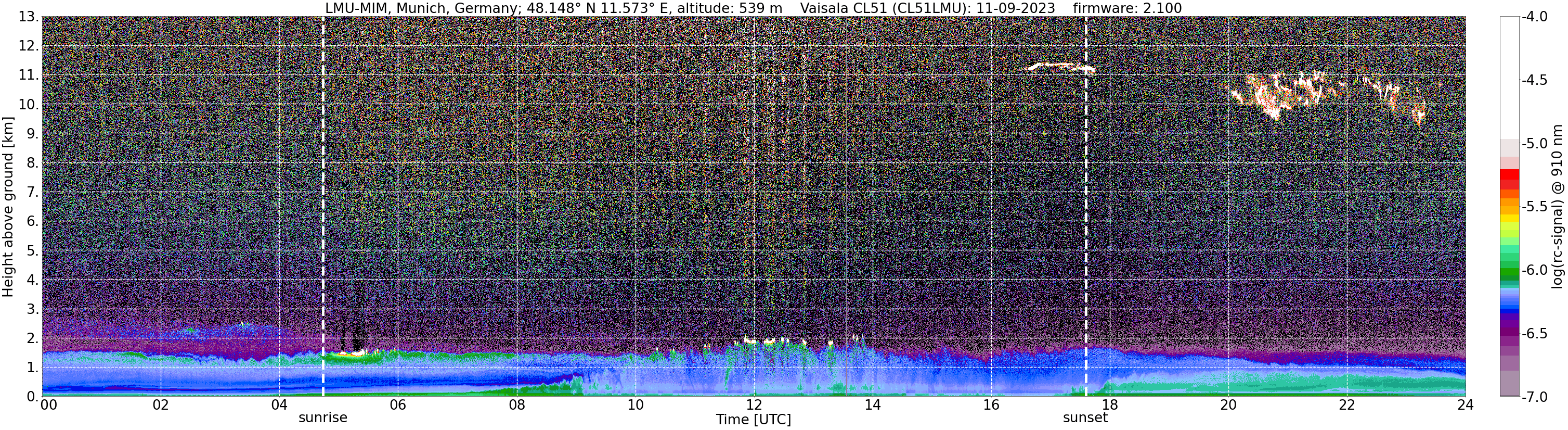This screenshot has height=430, width=1568.
Task: Click the cirrus cloud streak near 11 km at 17 UTC
Action: click(1060, 67)
